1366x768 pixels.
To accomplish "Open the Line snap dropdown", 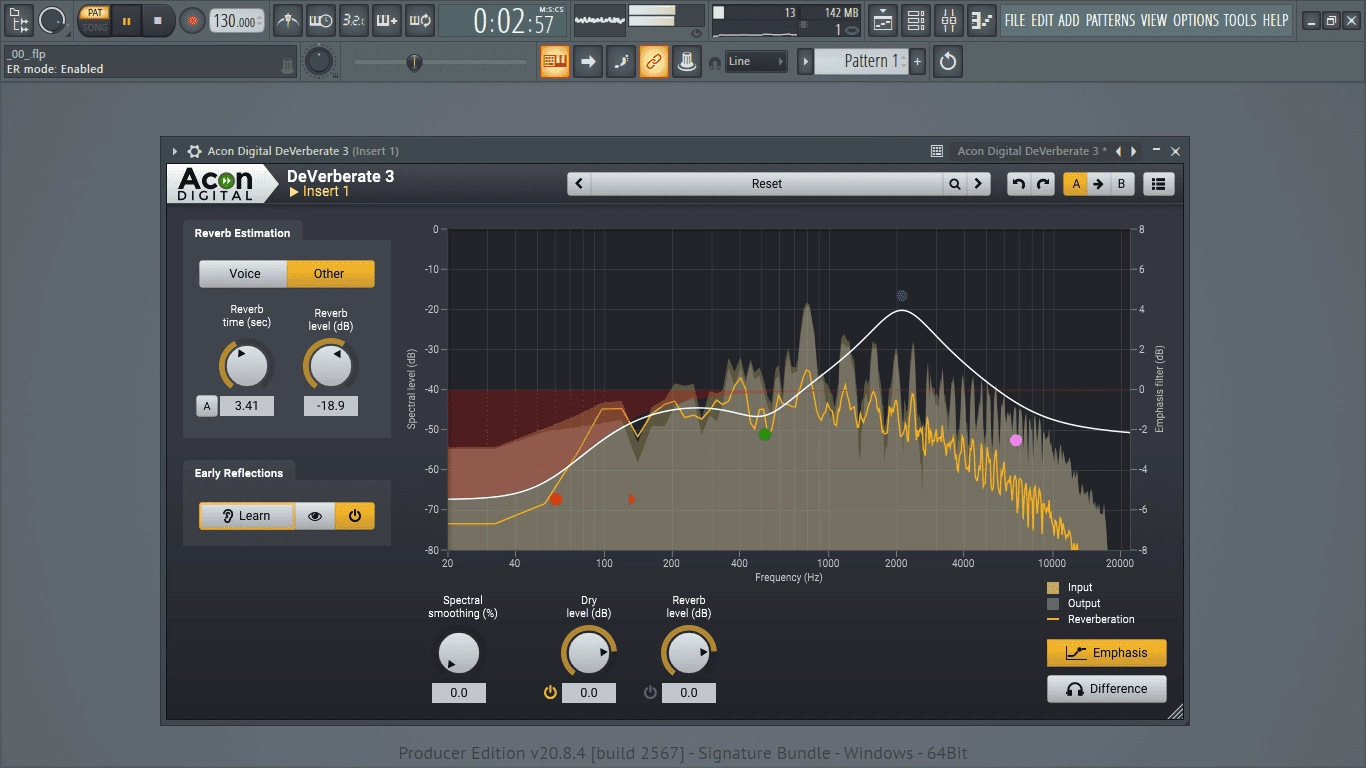I will pos(756,61).
